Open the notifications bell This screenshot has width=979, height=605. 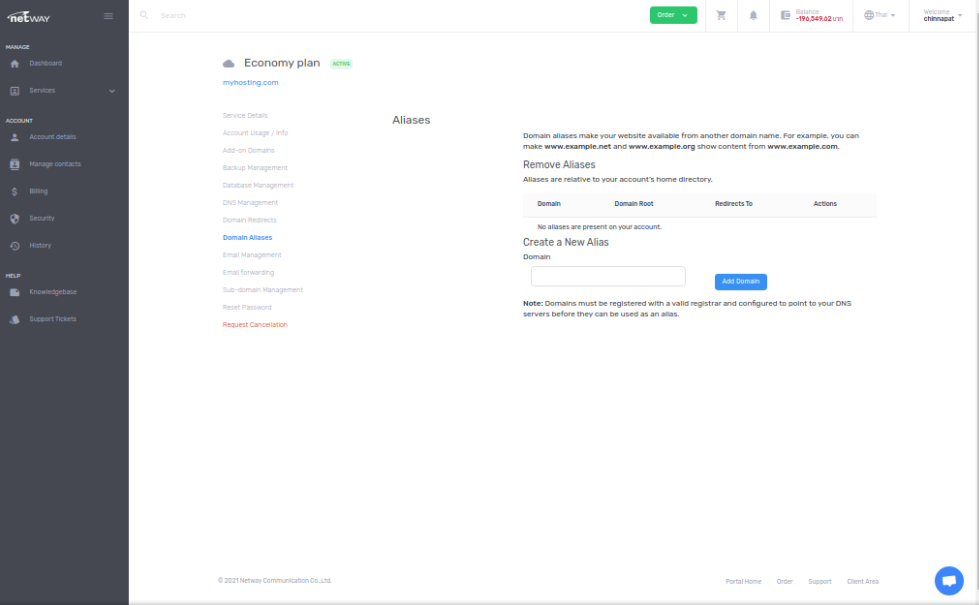753,15
